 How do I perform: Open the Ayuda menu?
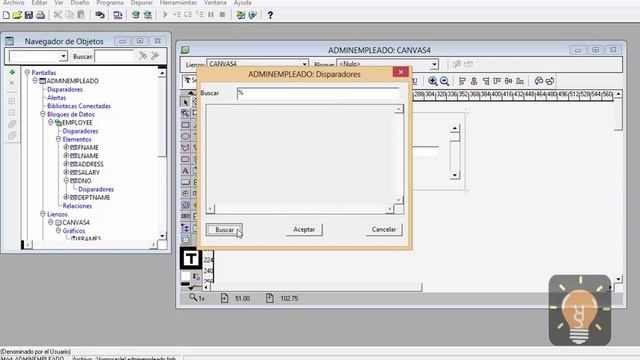242,3
